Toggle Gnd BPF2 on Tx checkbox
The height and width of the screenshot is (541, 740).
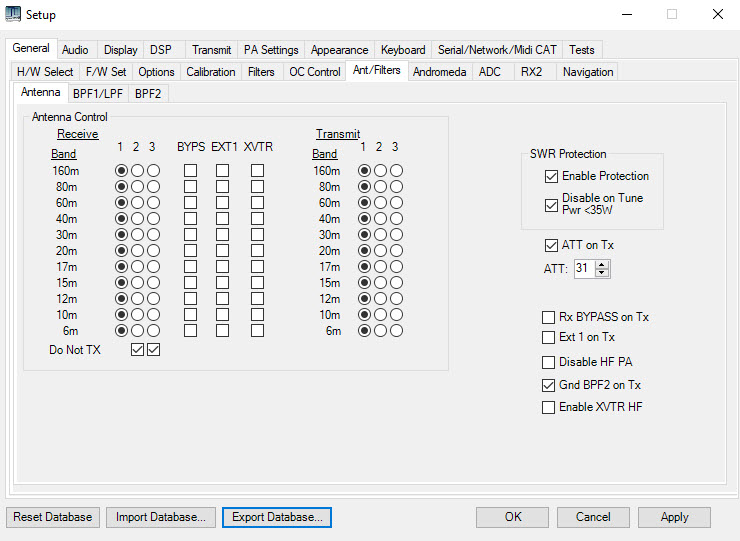[548, 385]
